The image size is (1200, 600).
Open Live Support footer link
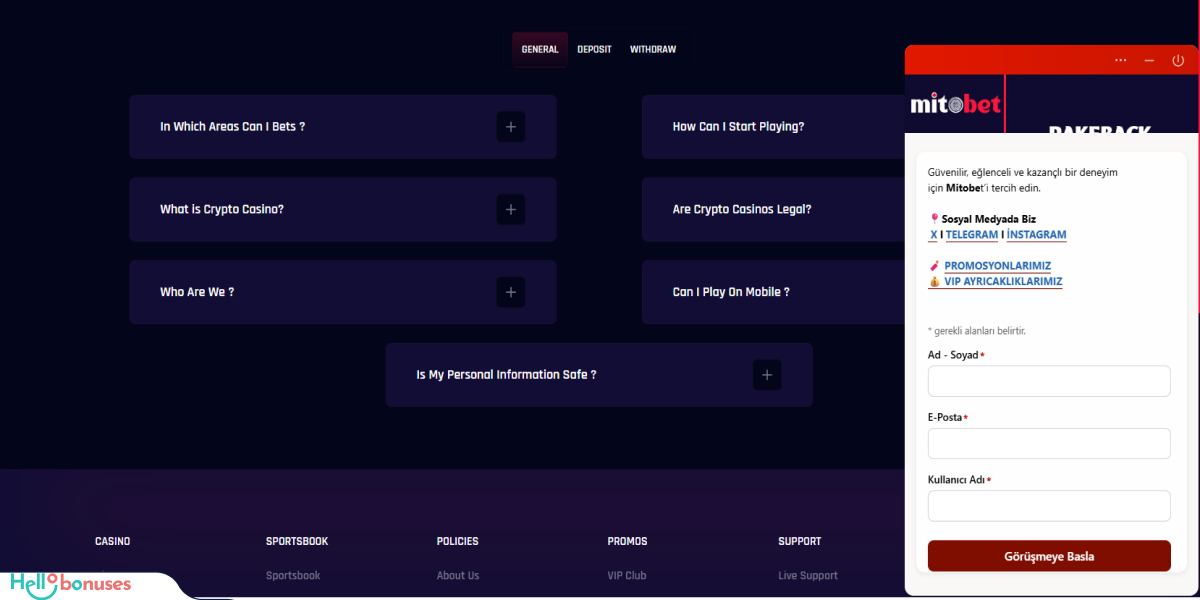808,576
